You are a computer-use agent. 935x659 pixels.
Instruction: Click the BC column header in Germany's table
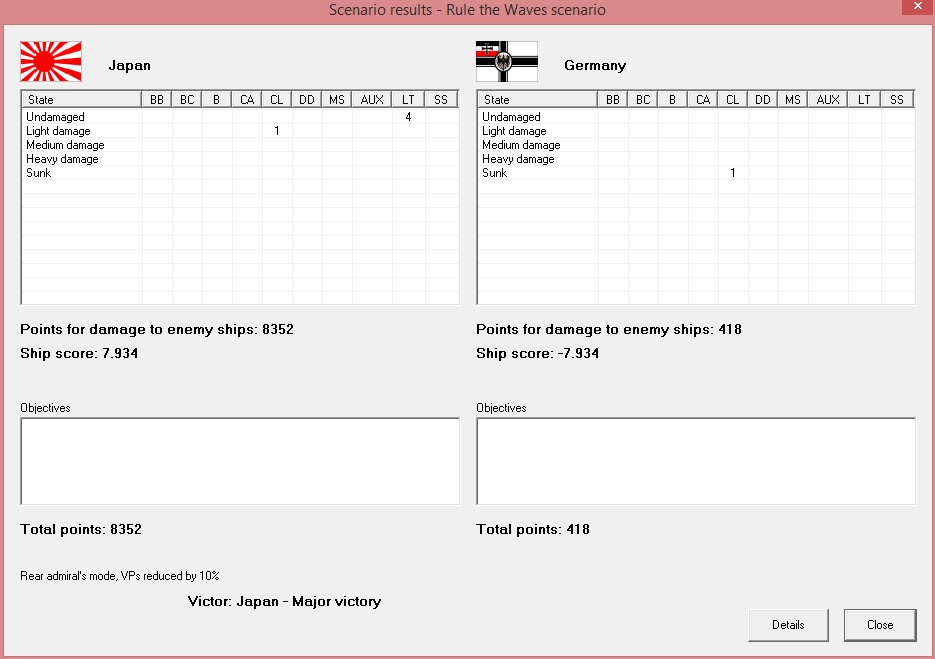[643, 100]
